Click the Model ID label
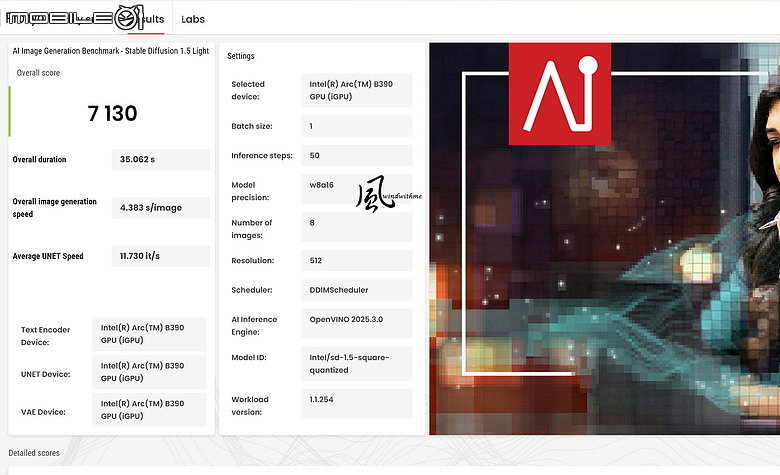The width and height of the screenshot is (780, 475). pos(249,358)
